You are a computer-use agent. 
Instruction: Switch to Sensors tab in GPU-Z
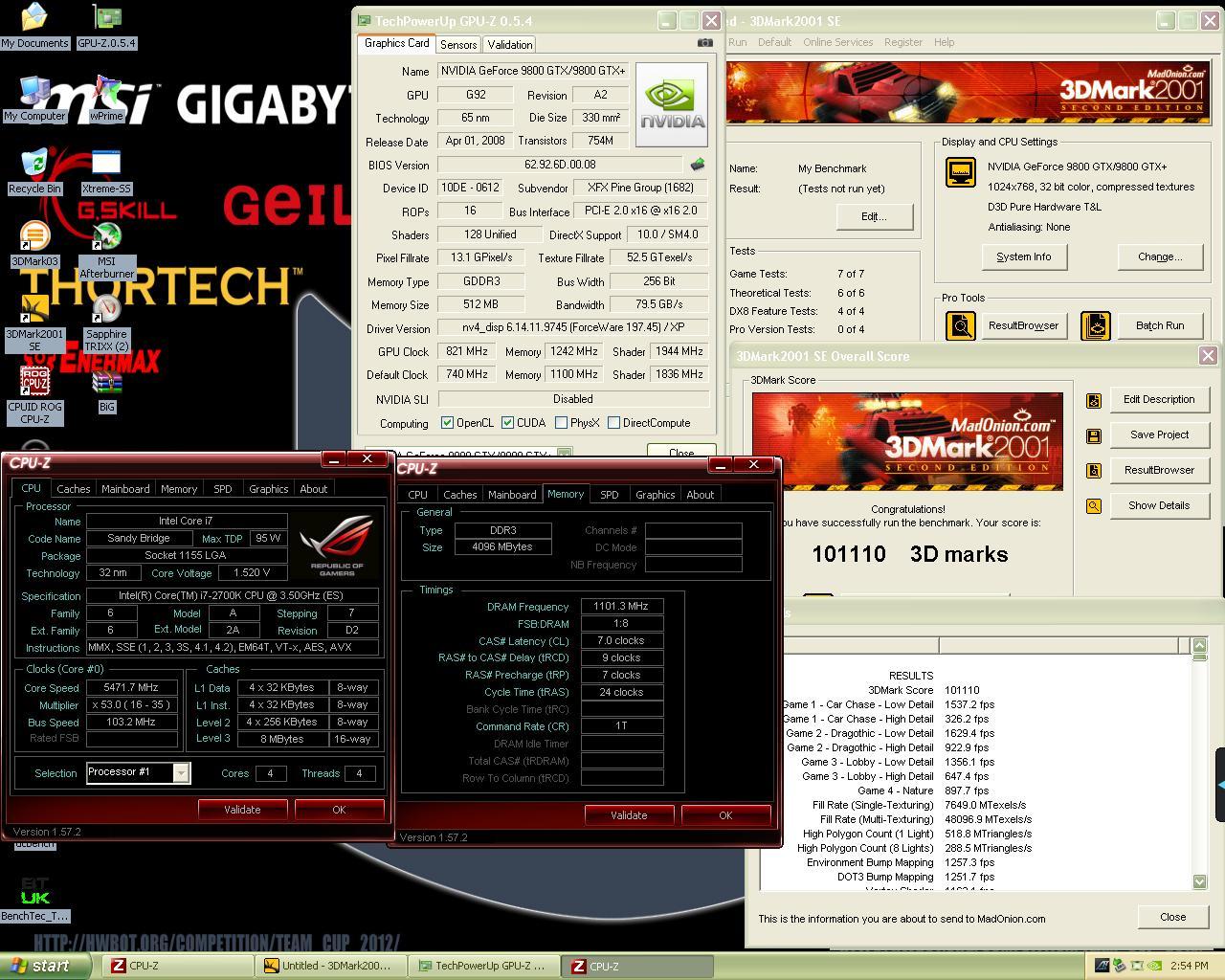pos(458,45)
